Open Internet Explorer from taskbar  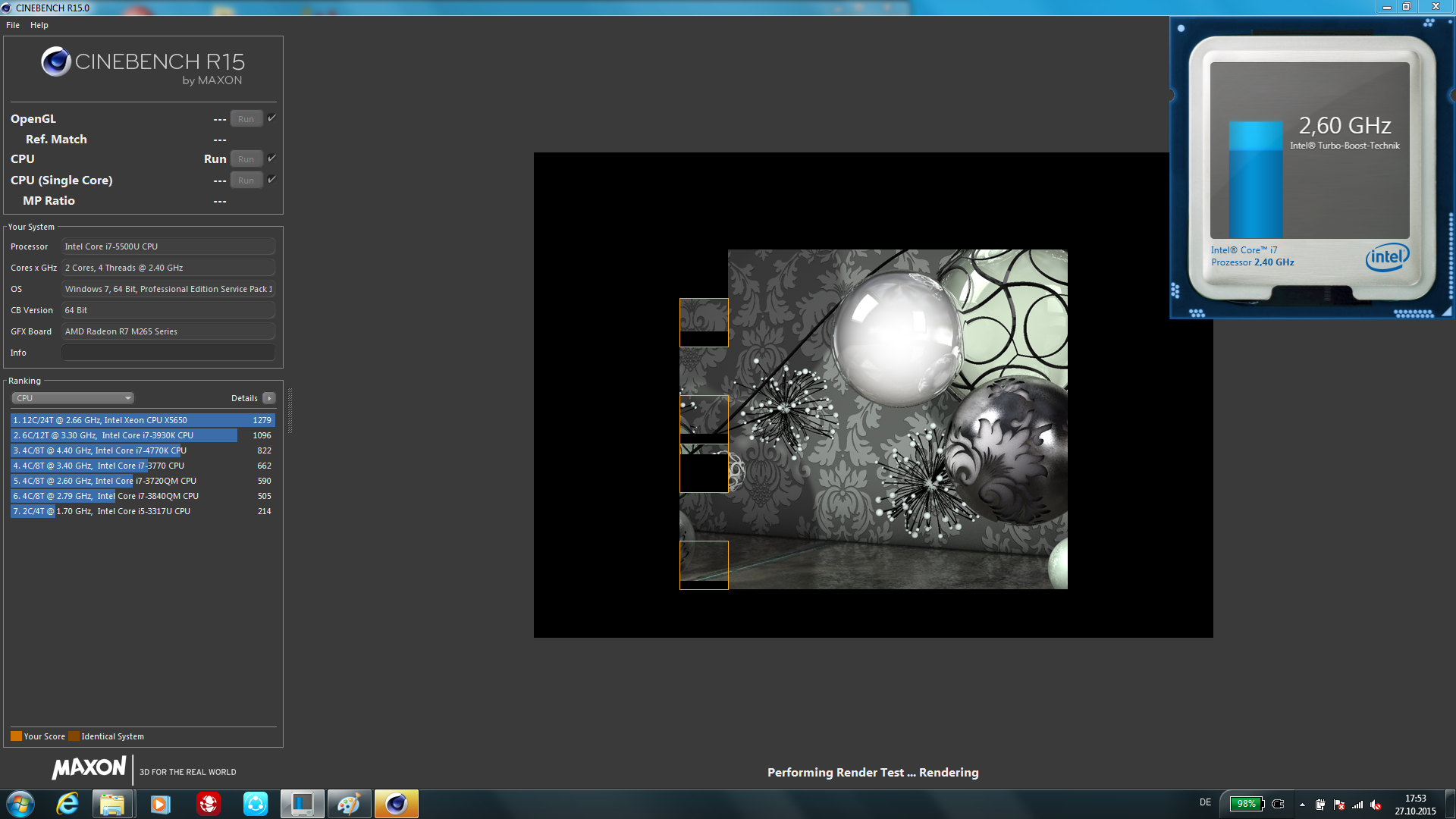point(67,804)
